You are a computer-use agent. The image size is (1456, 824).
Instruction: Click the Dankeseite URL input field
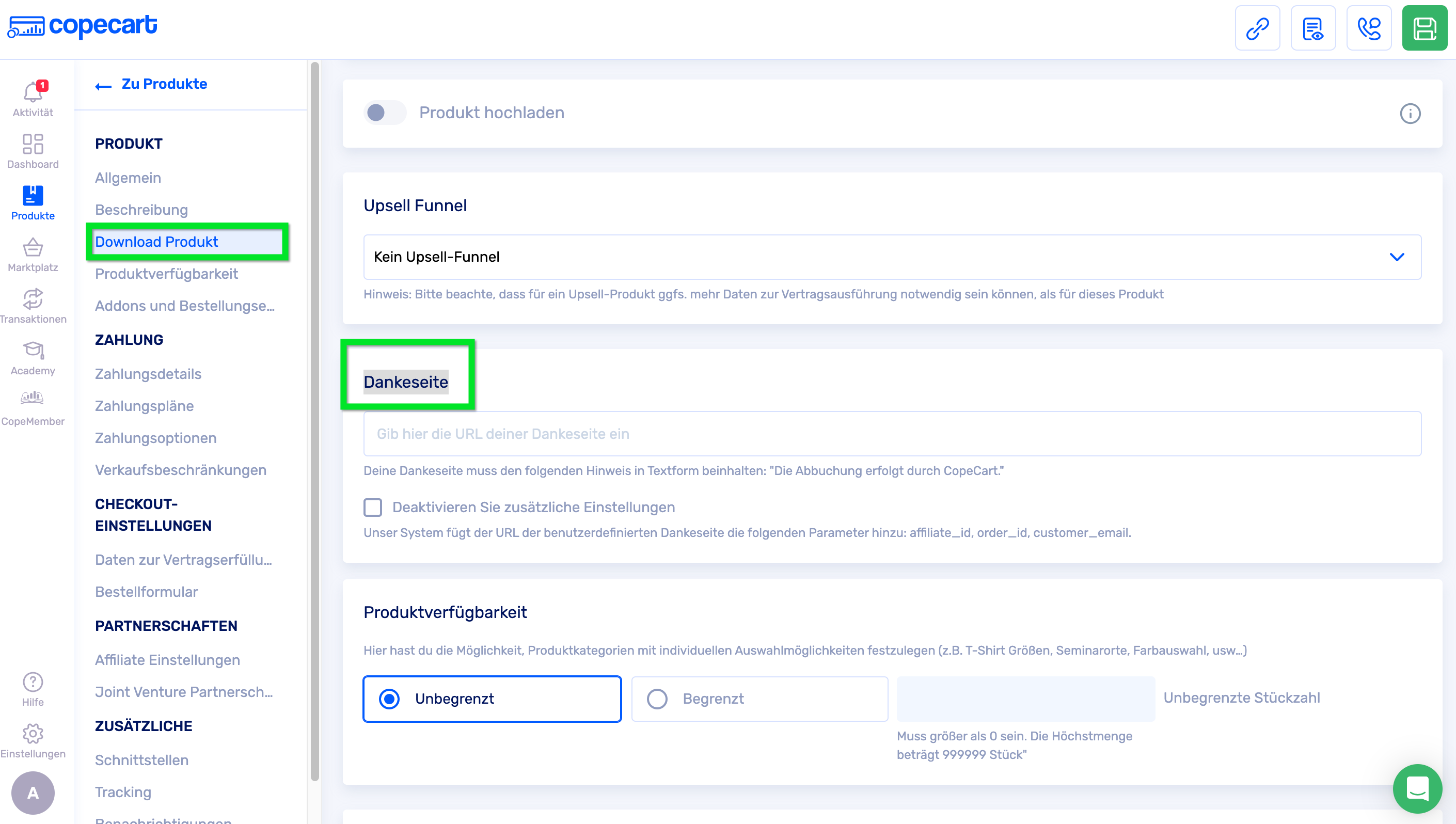[892, 434]
